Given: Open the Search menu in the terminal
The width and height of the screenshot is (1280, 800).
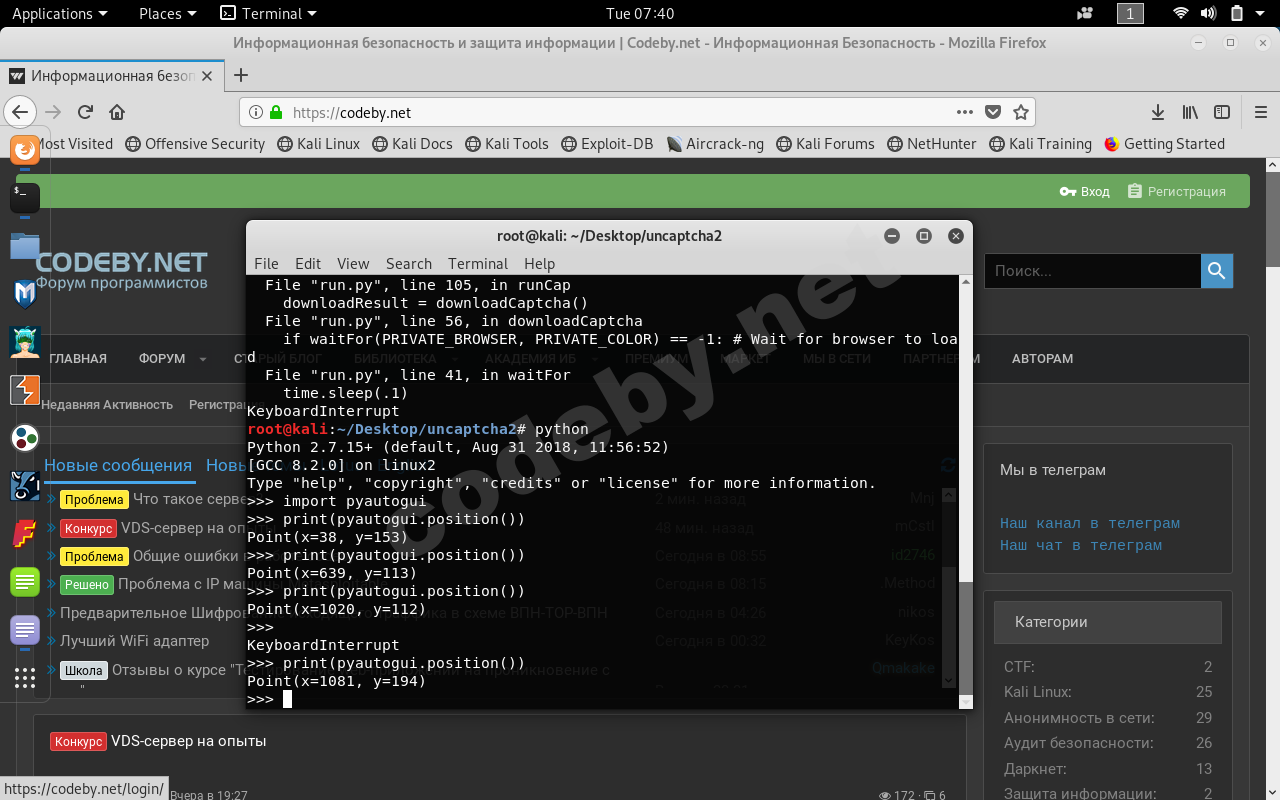Looking at the screenshot, I should (x=408, y=263).
